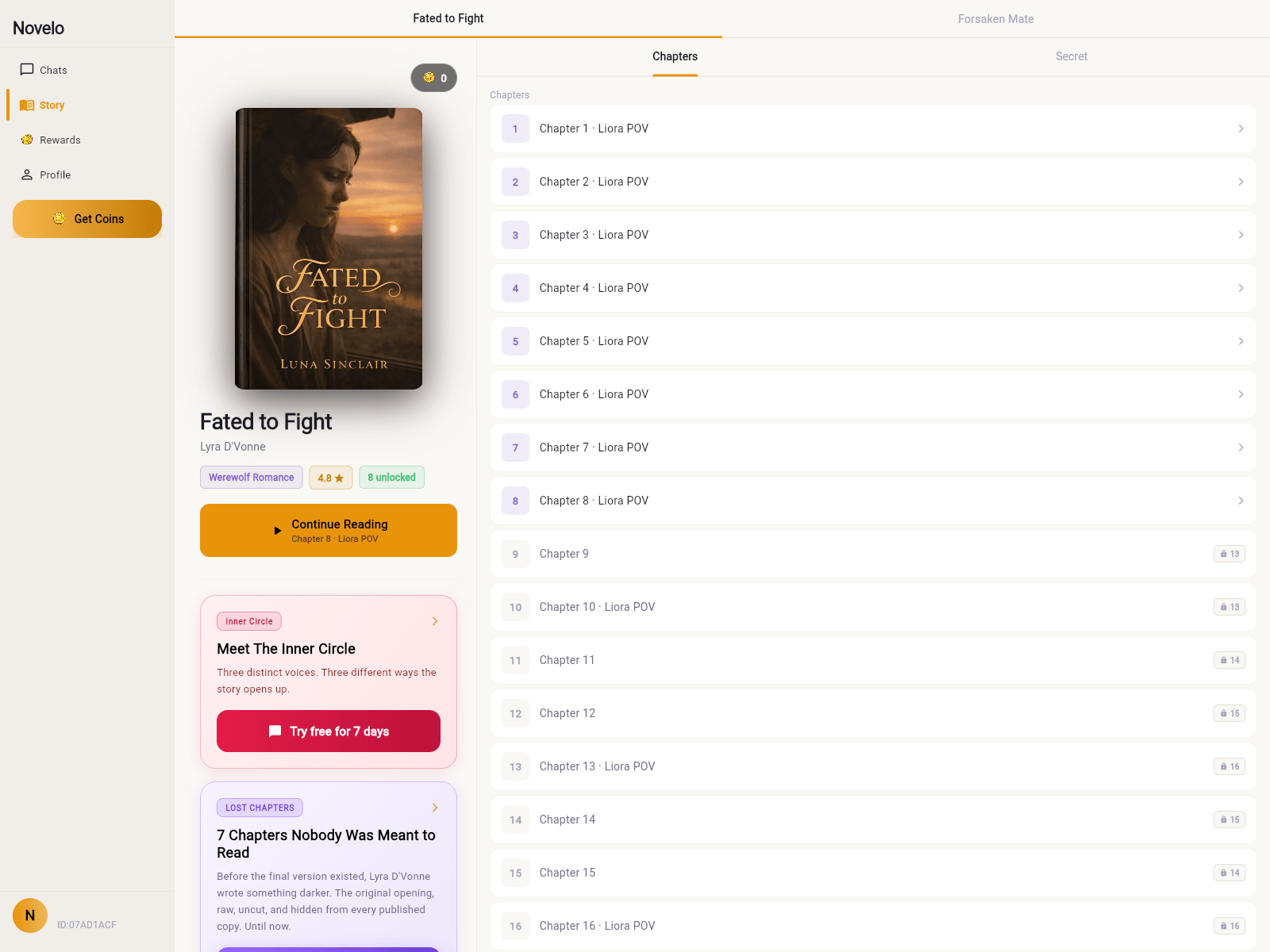Screen dimensions: 1270x952
Task: Click the author name Lyra D'Vonne
Action: (233, 447)
